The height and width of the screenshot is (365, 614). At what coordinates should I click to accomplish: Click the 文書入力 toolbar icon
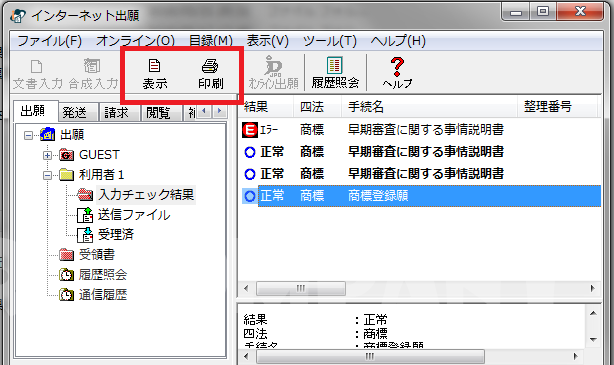[36, 67]
